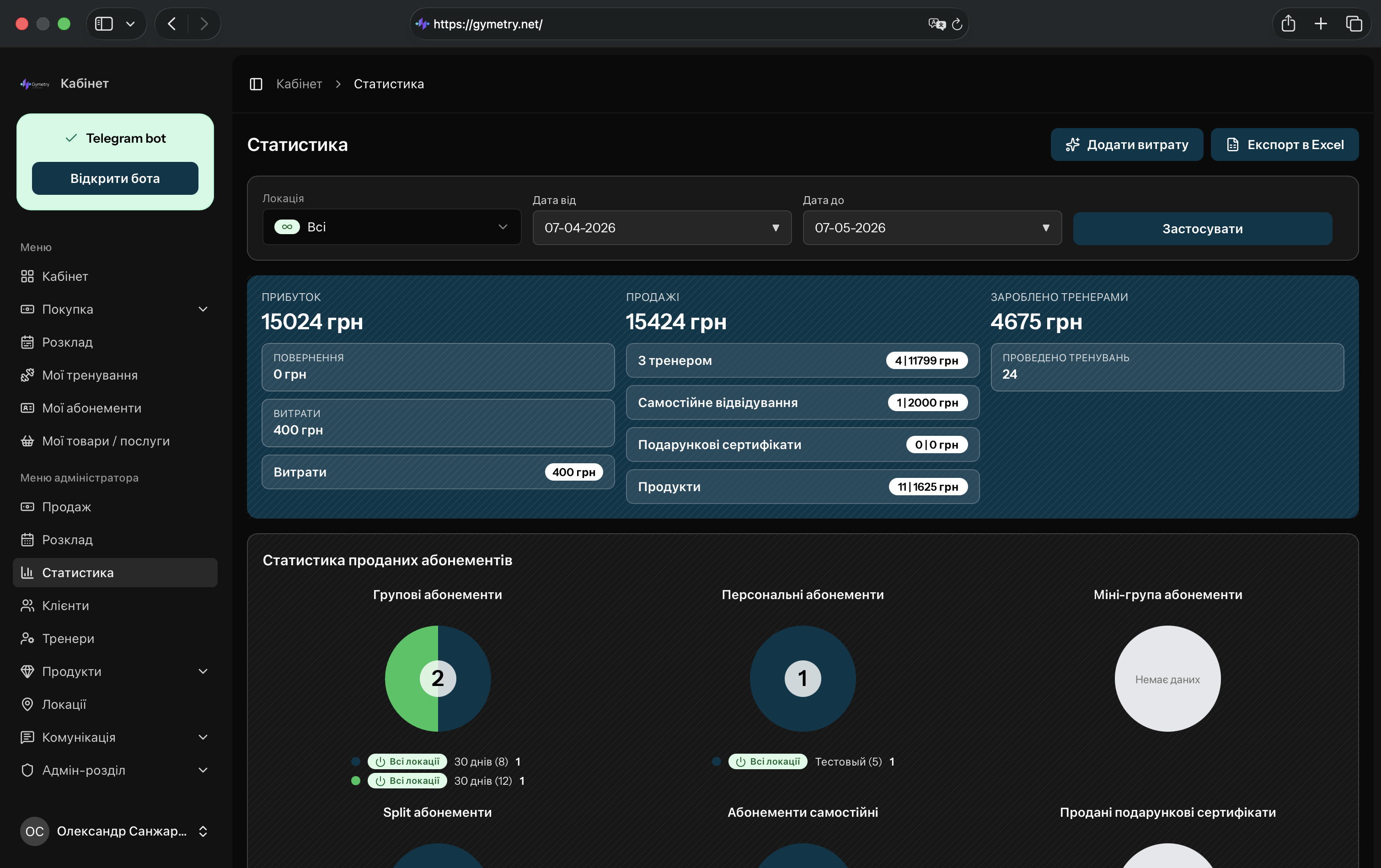Click the card icon beside Мої абонементи
1381x868 pixels.
[x=27, y=408]
